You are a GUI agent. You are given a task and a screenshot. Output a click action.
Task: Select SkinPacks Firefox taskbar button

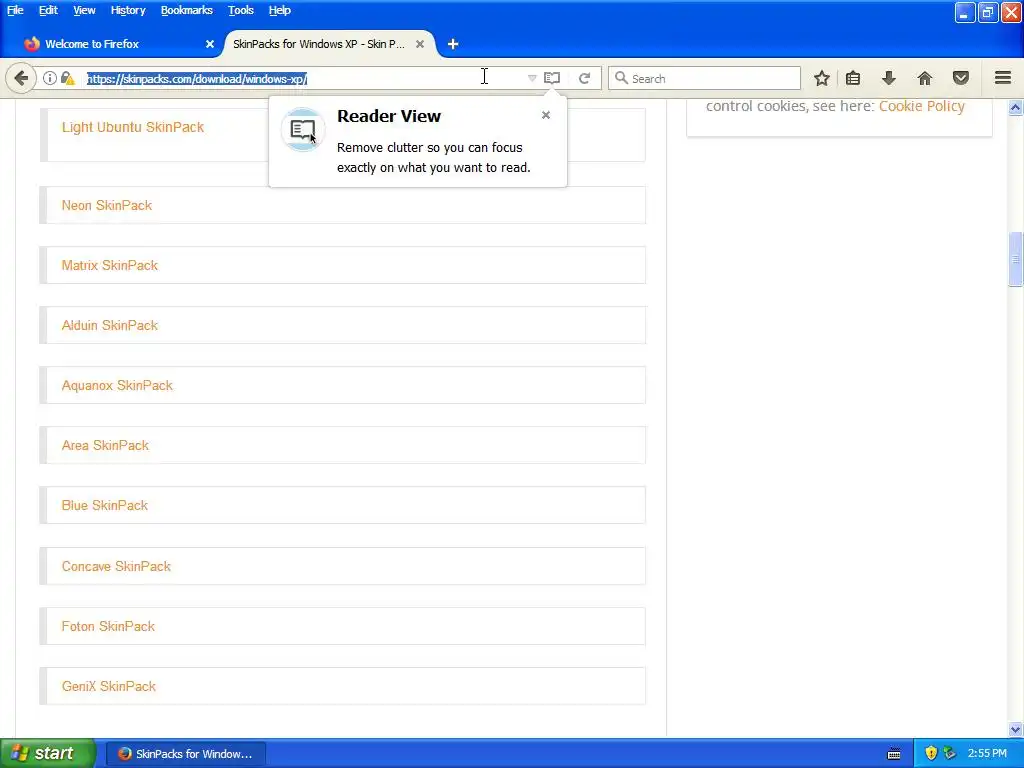(x=185, y=754)
